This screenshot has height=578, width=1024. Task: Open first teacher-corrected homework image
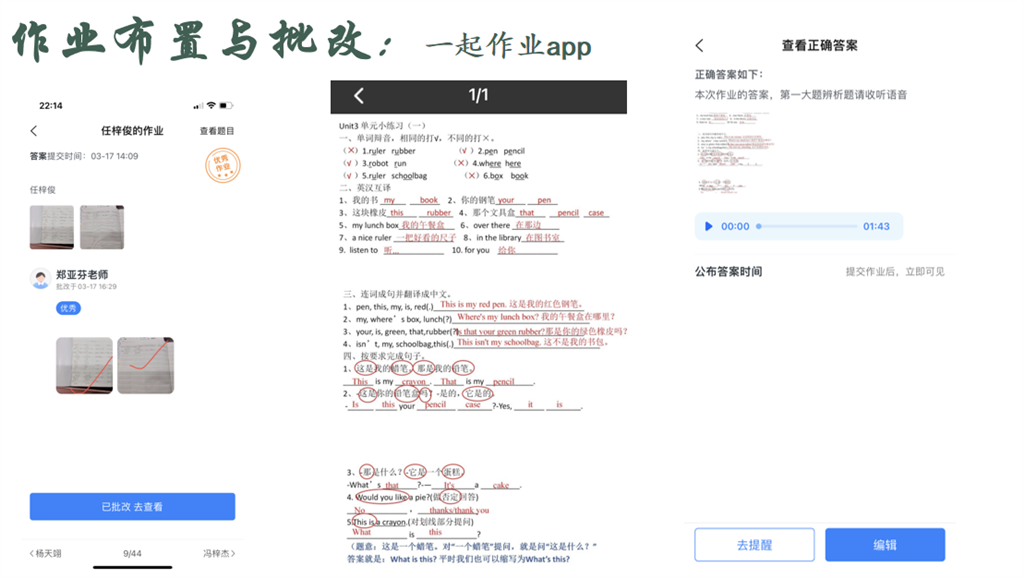point(84,366)
